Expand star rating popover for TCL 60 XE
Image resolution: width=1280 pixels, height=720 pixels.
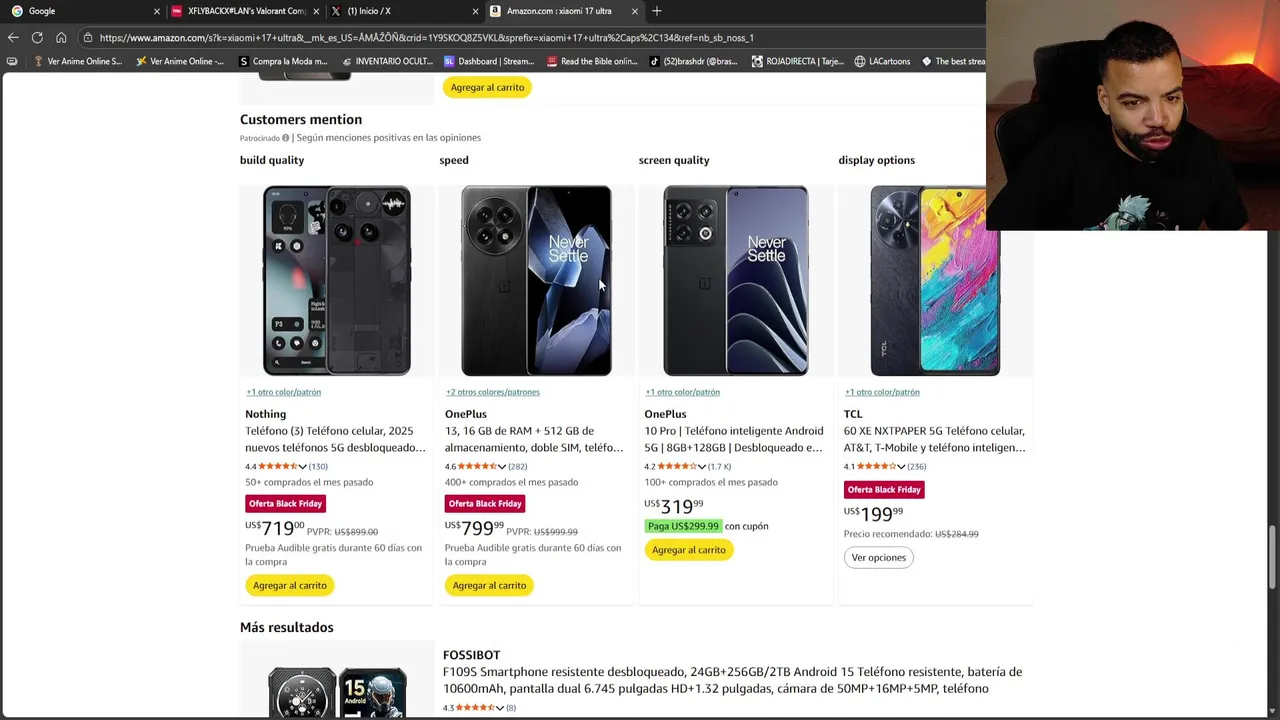tap(901, 467)
